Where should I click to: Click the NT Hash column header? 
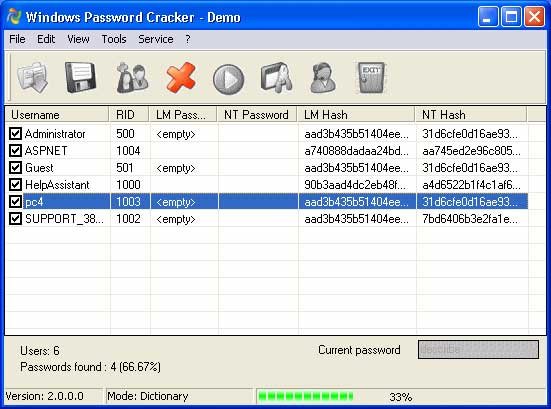click(x=471, y=115)
